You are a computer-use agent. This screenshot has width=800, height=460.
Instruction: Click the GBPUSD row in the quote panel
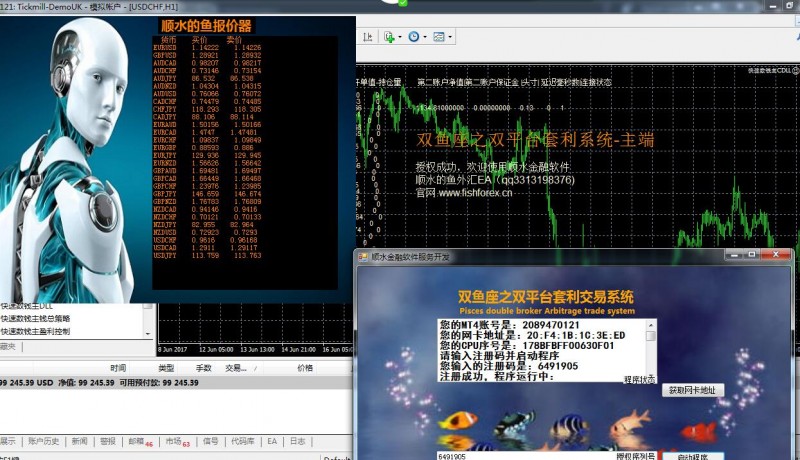point(207,55)
